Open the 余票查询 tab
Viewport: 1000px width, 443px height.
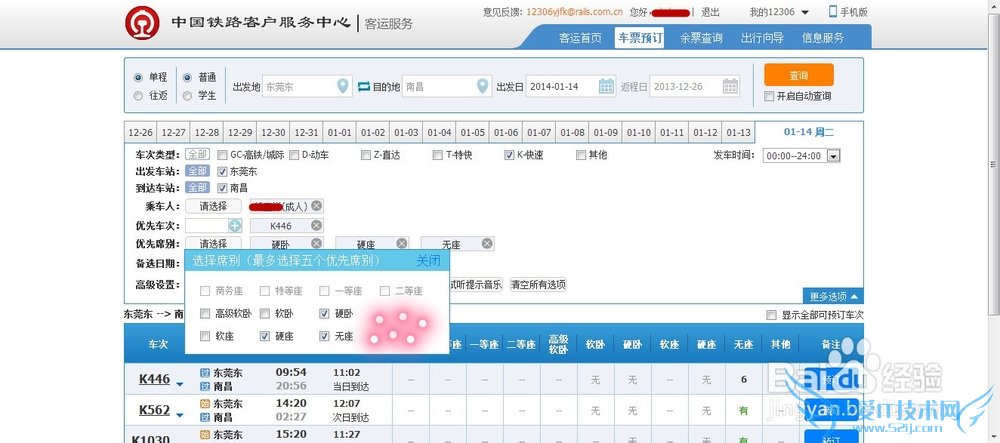(701, 38)
